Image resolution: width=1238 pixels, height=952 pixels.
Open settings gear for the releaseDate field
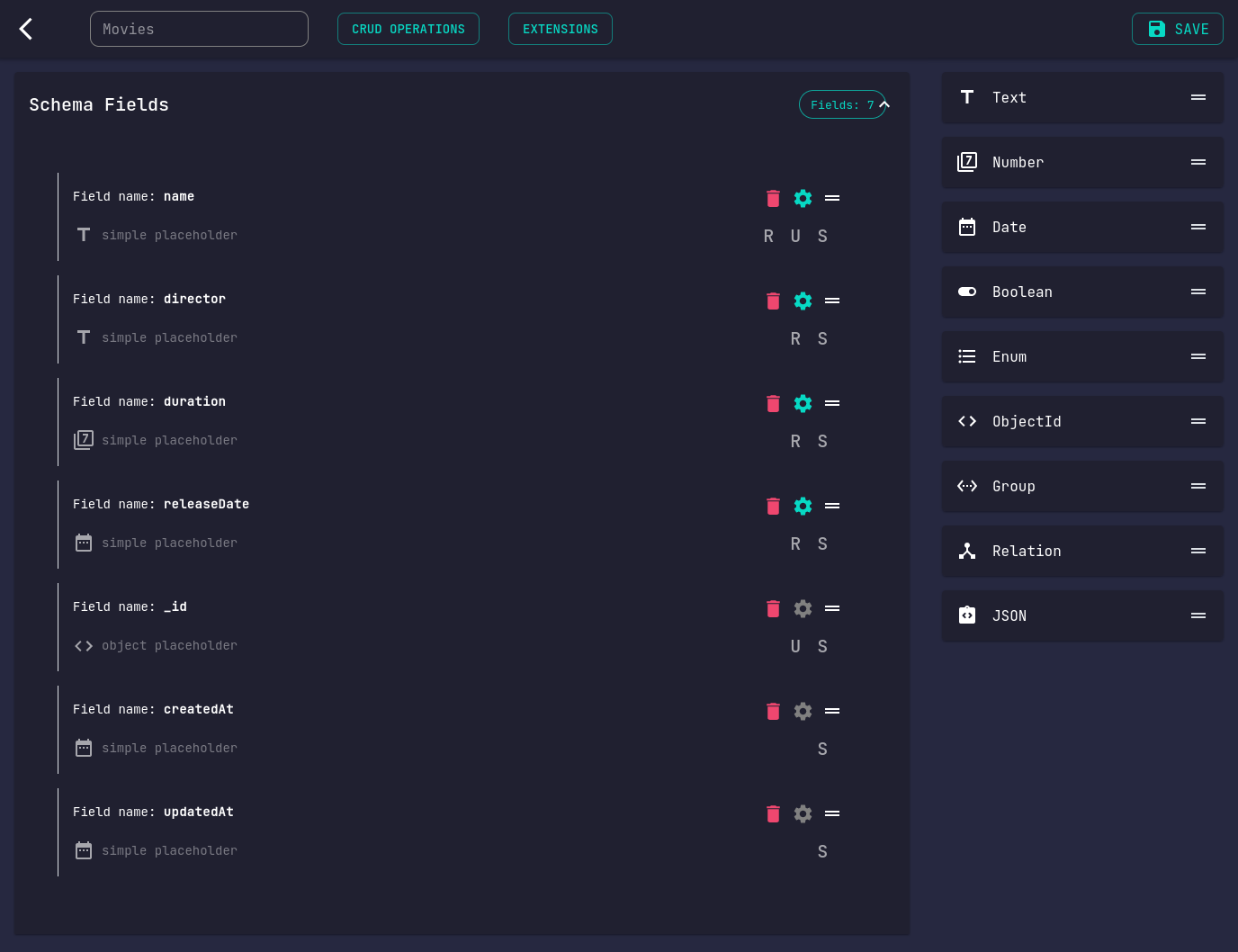[x=803, y=506]
